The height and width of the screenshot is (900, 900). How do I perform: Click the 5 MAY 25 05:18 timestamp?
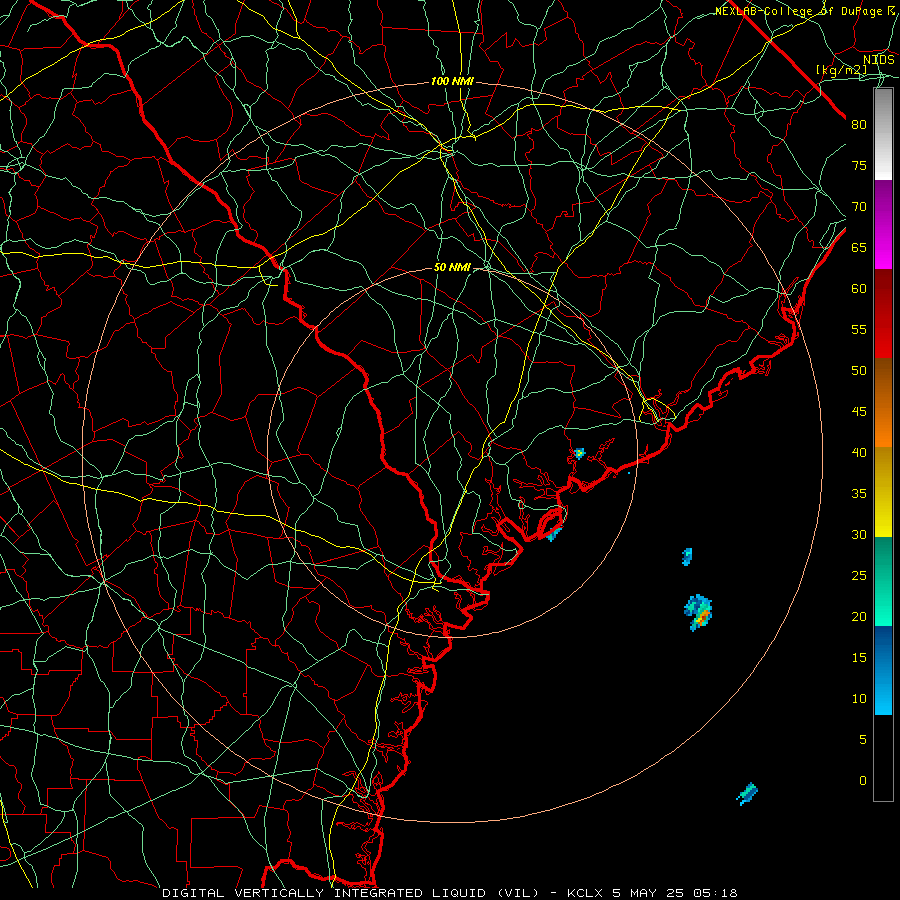[674, 893]
